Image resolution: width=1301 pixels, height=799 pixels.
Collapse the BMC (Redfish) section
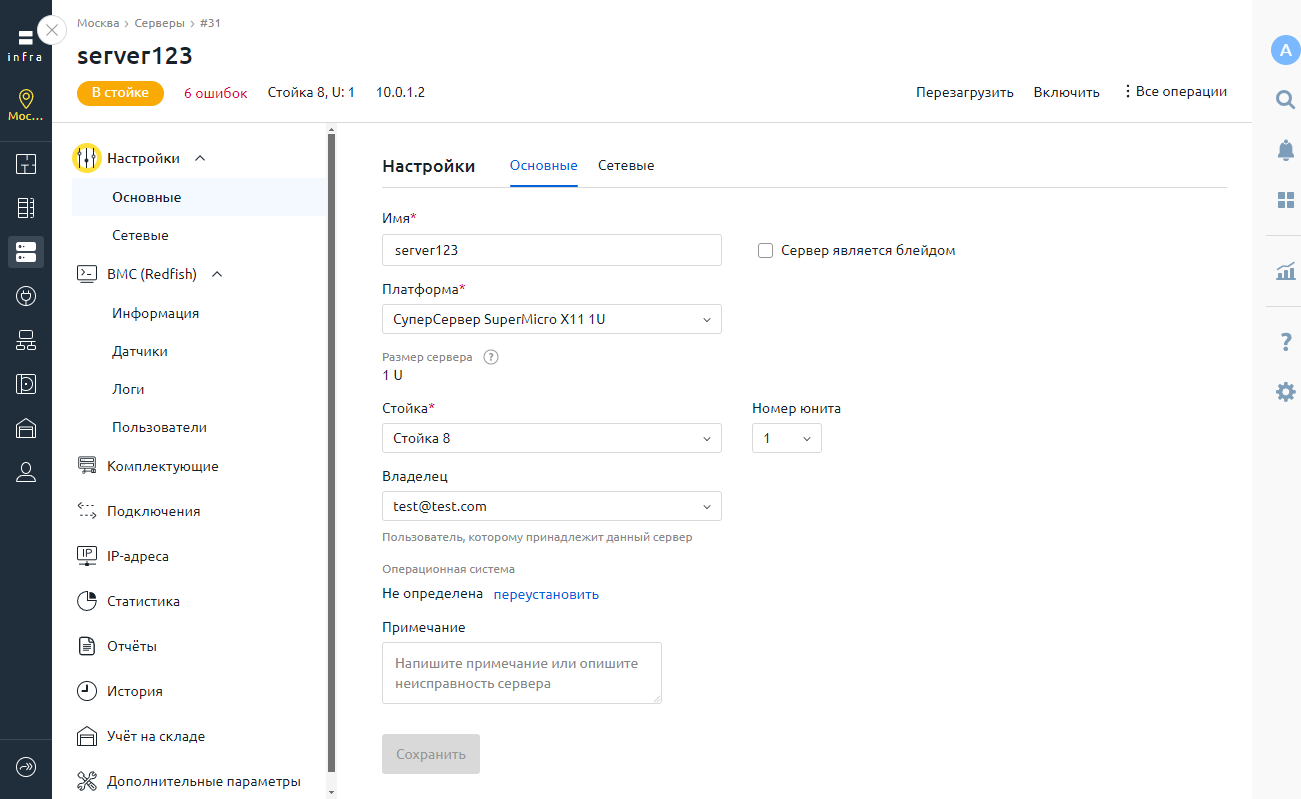[217, 274]
